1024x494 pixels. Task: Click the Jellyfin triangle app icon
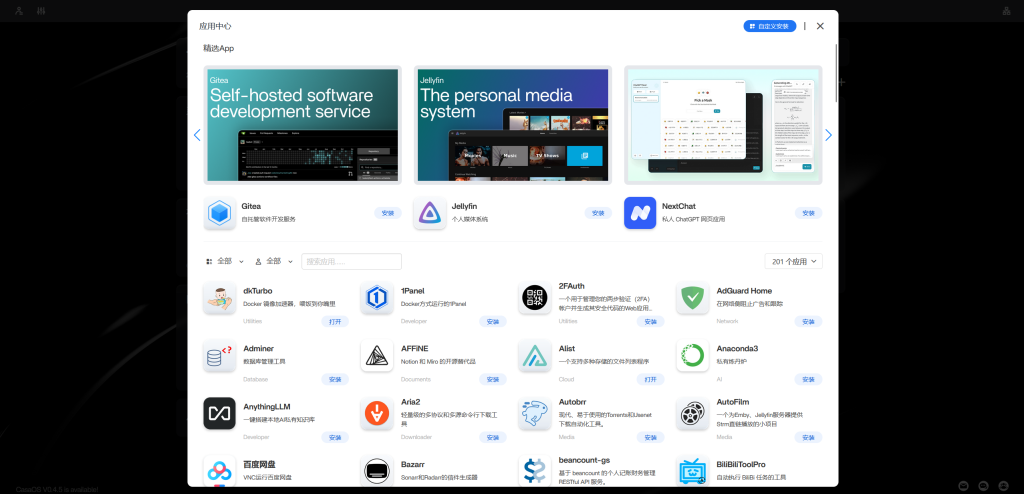tap(429, 213)
